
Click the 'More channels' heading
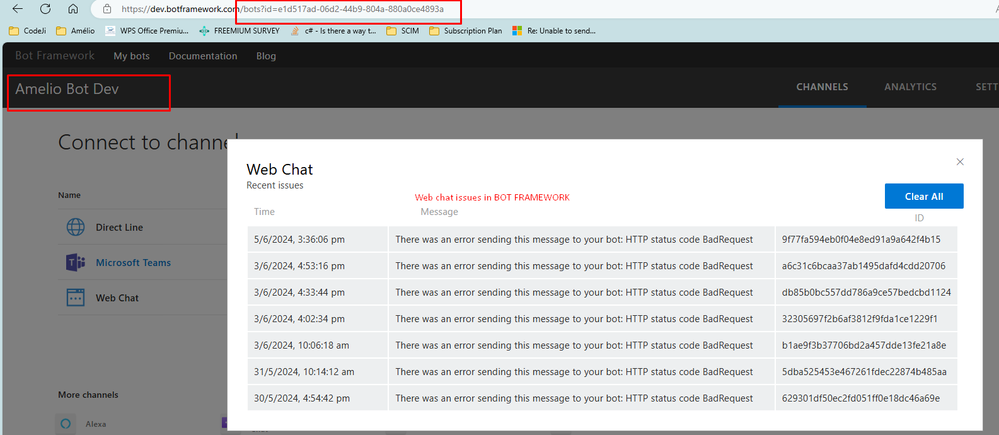(88, 395)
